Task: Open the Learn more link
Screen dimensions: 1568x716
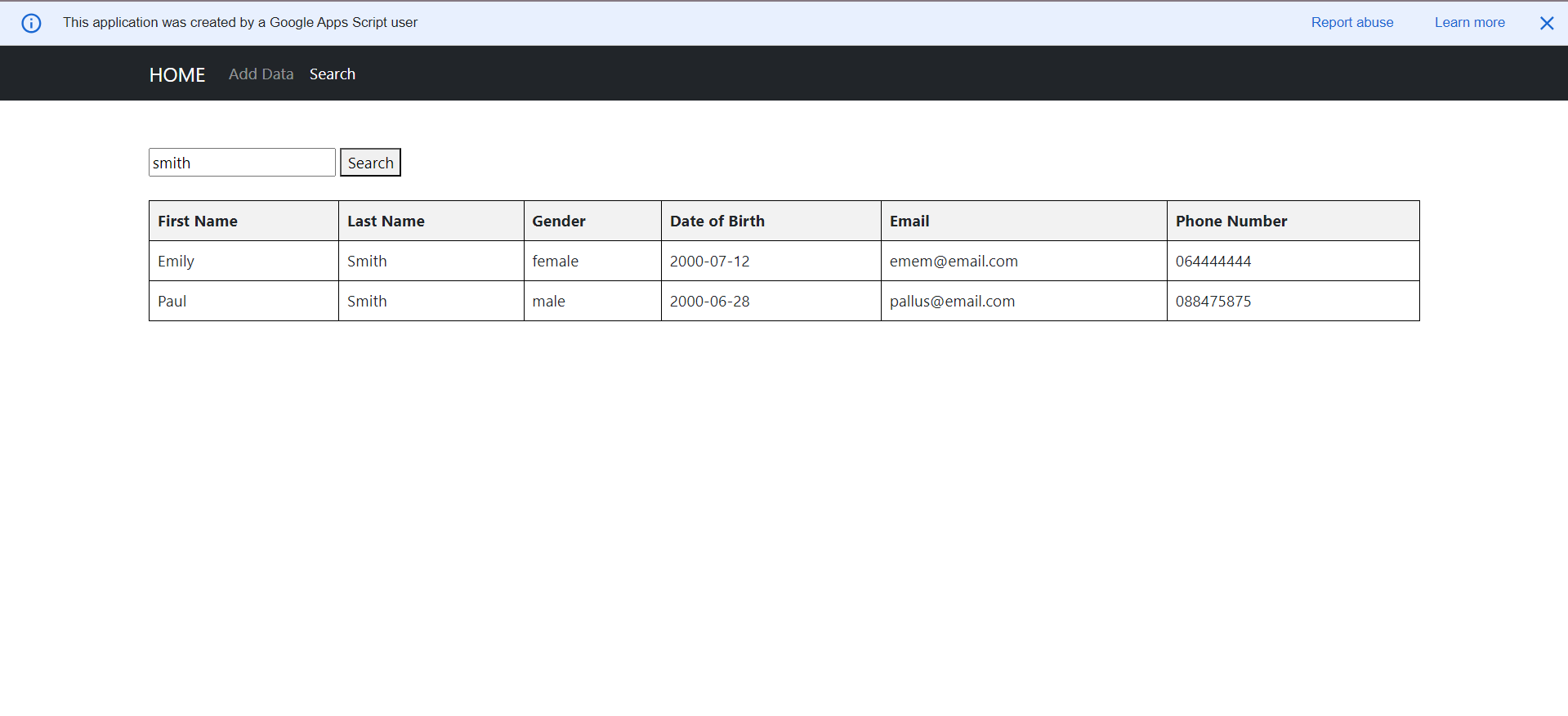Action: (x=1469, y=23)
